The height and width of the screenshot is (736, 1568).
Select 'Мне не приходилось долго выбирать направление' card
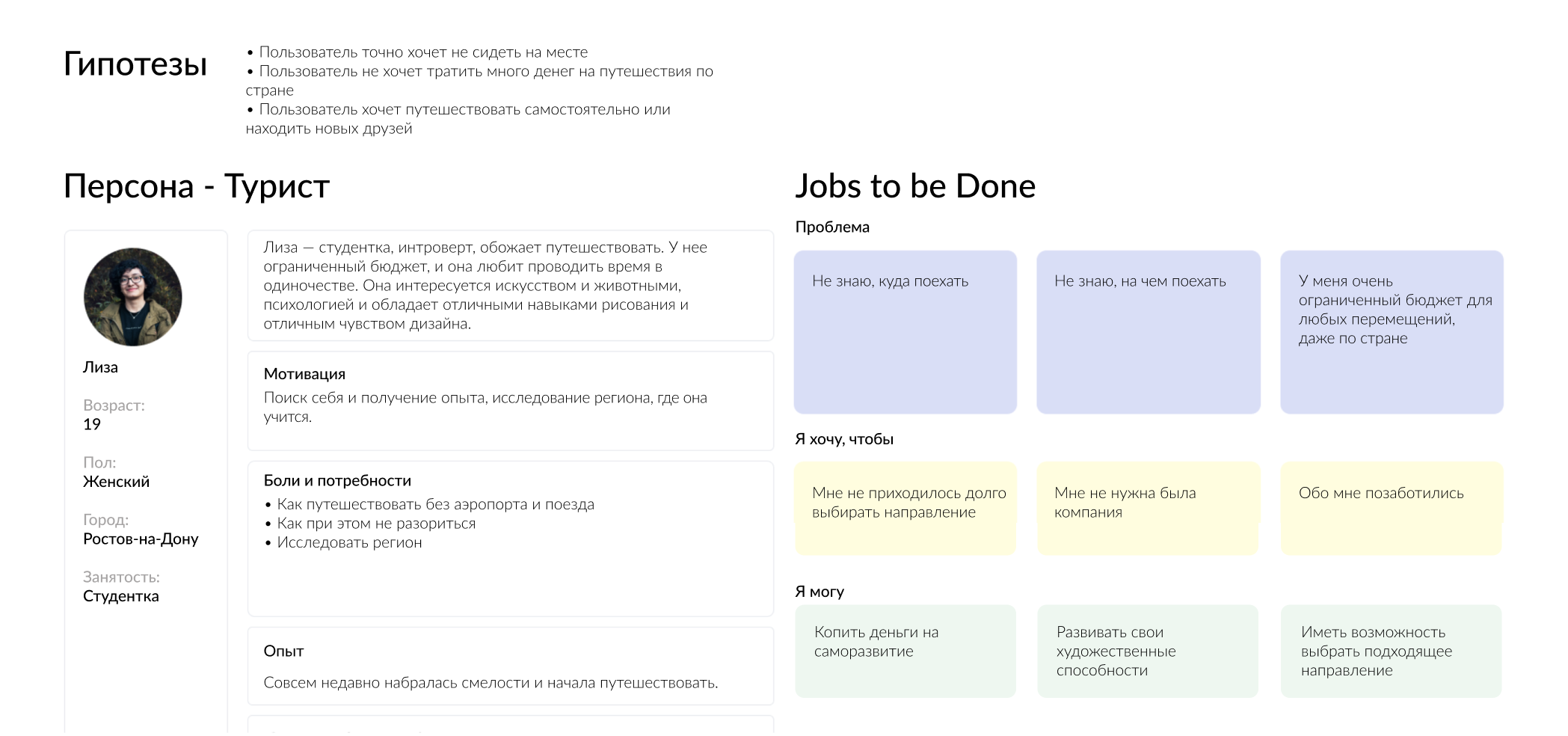click(x=906, y=509)
